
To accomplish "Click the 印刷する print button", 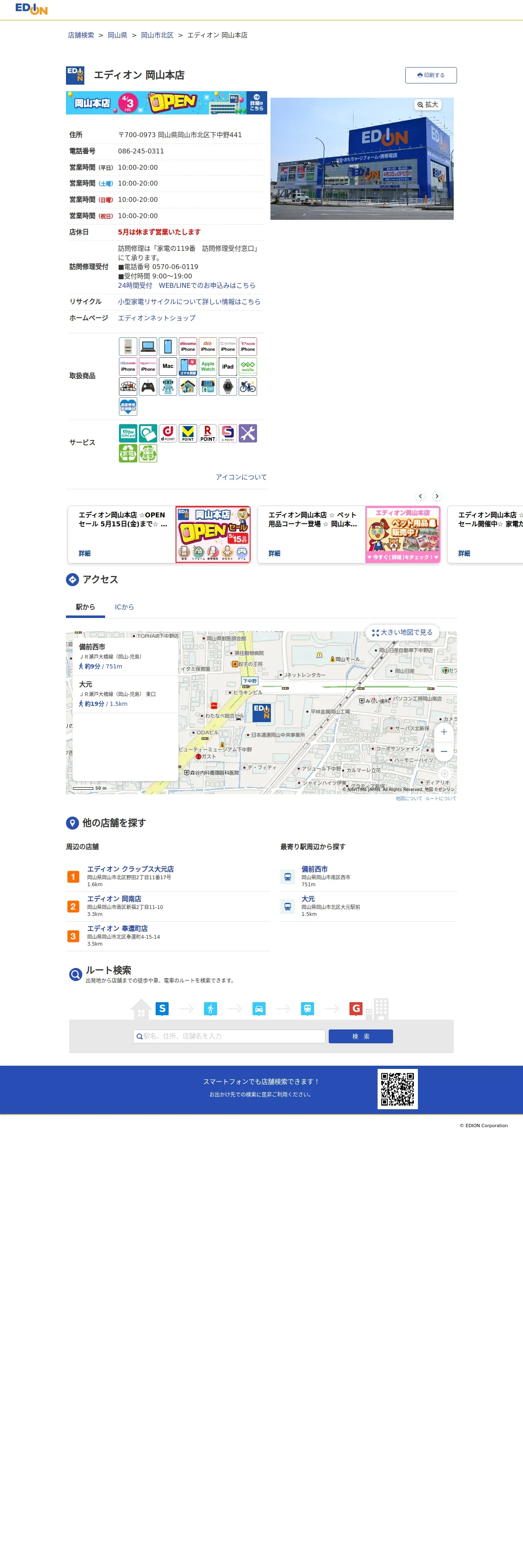I will pyautogui.click(x=431, y=75).
